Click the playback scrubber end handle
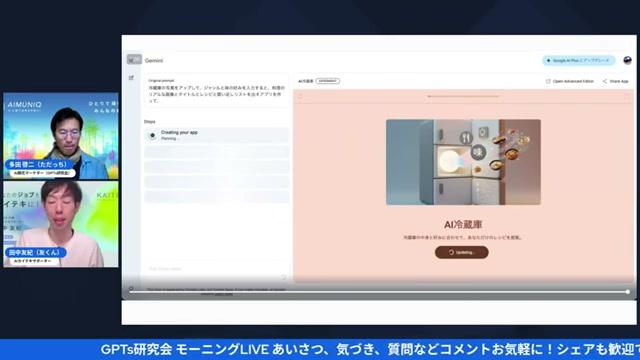The image size is (640, 360). (627, 291)
